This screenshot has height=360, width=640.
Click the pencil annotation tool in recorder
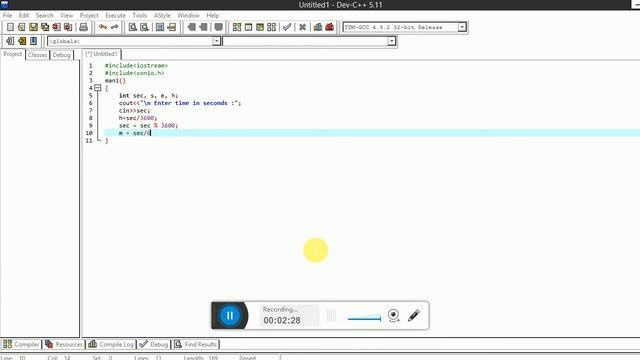[414, 315]
